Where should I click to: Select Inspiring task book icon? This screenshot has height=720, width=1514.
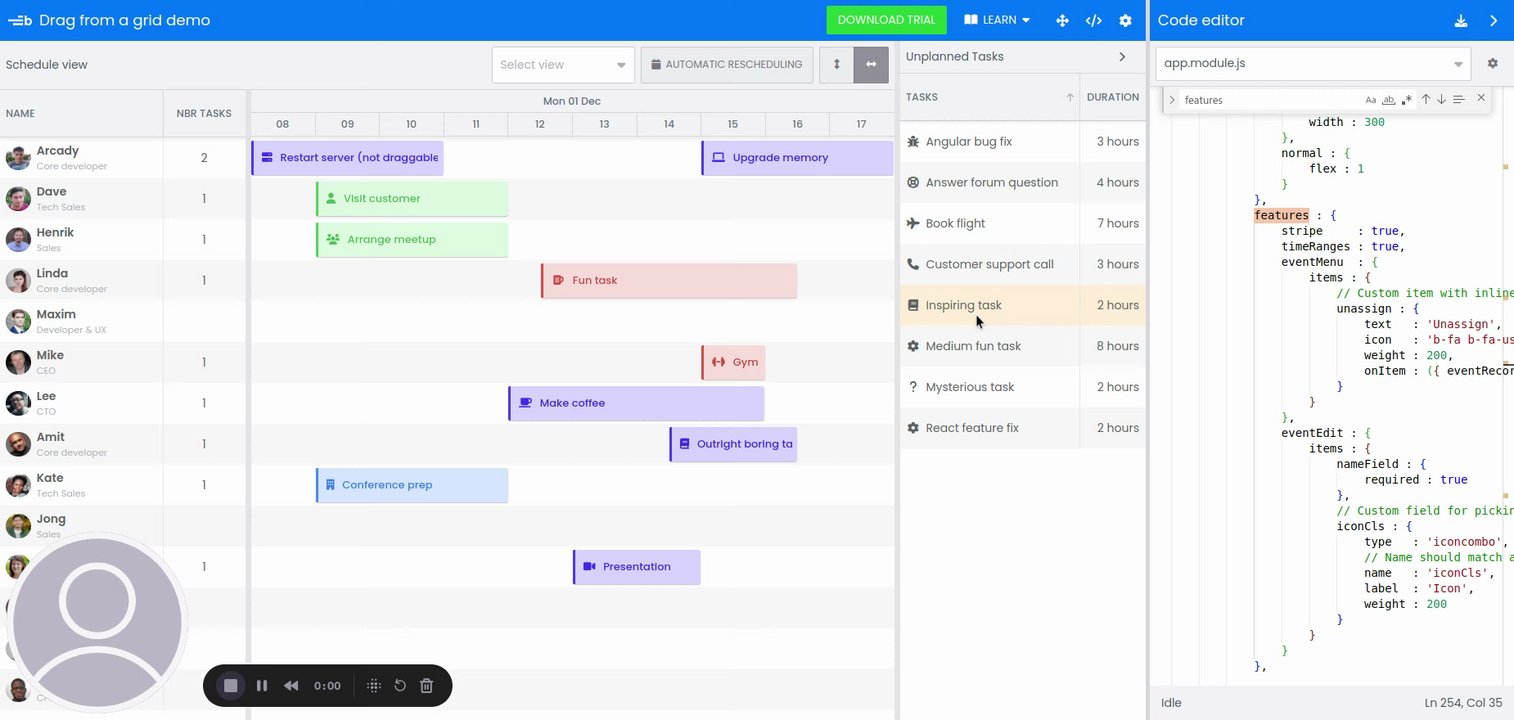[x=913, y=305]
